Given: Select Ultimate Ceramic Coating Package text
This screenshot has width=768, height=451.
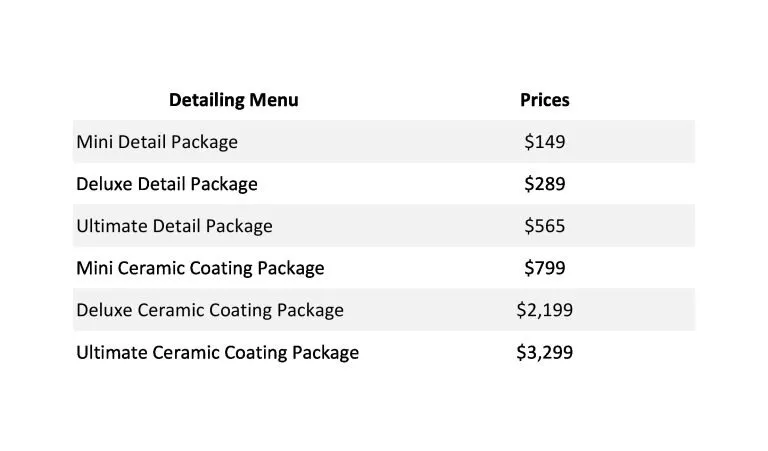Looking at the screenshot, I should pos(217,353).
